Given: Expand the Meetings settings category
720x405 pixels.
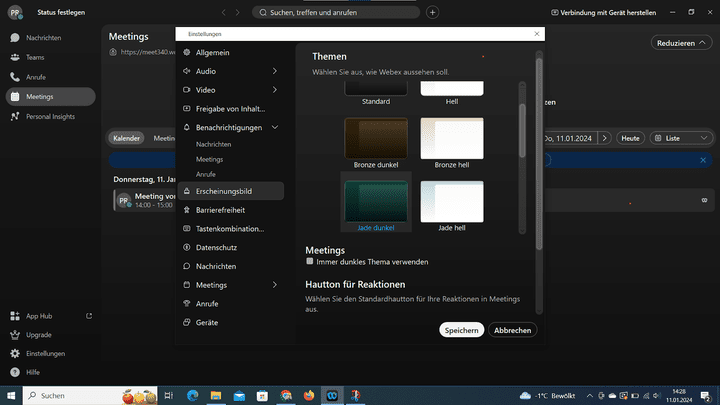Looking at the screenshot, I should [x=275, y=285].
